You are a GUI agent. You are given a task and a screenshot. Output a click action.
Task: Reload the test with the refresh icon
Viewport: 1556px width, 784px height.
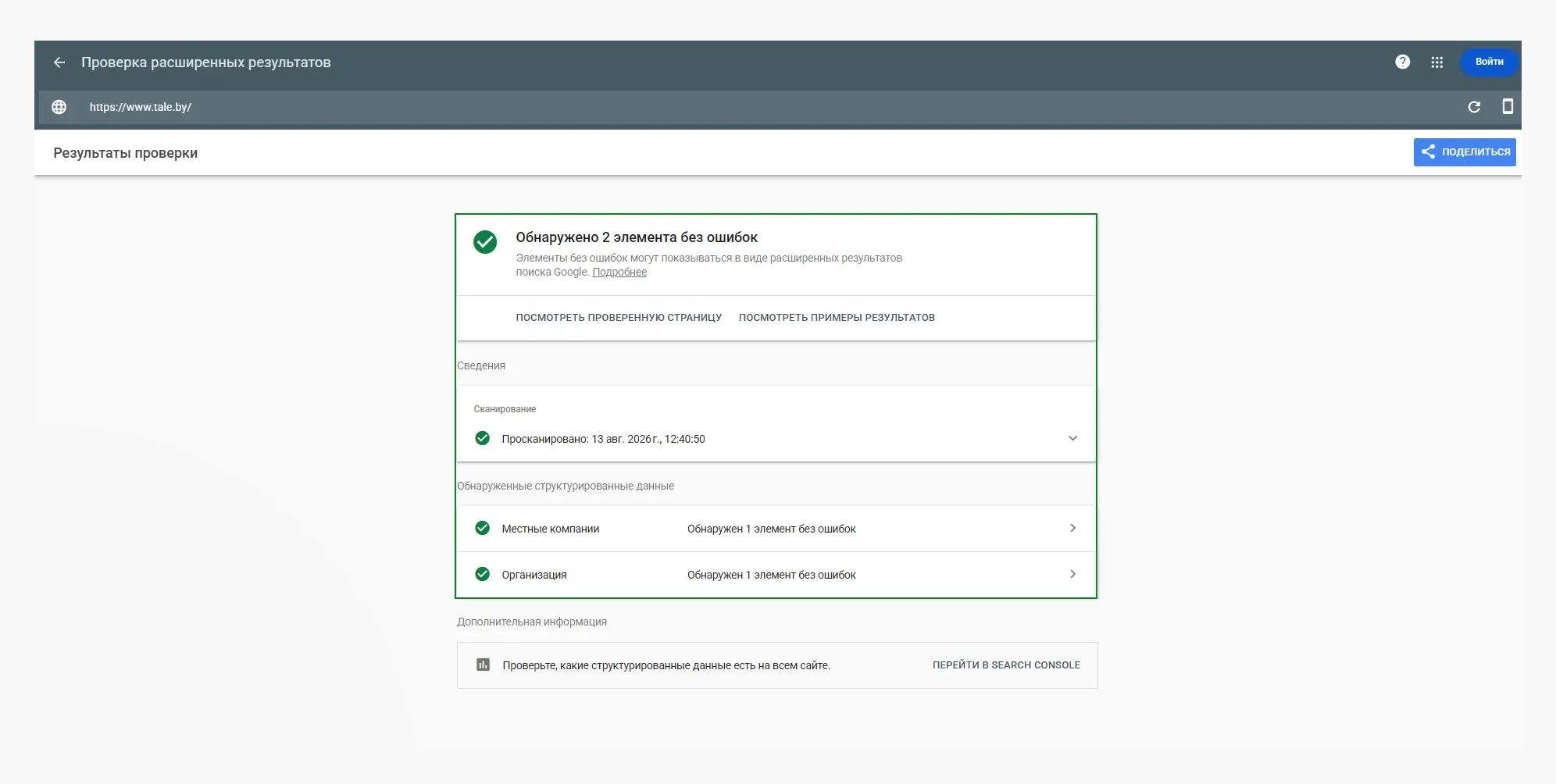[x=1474, y=107]
